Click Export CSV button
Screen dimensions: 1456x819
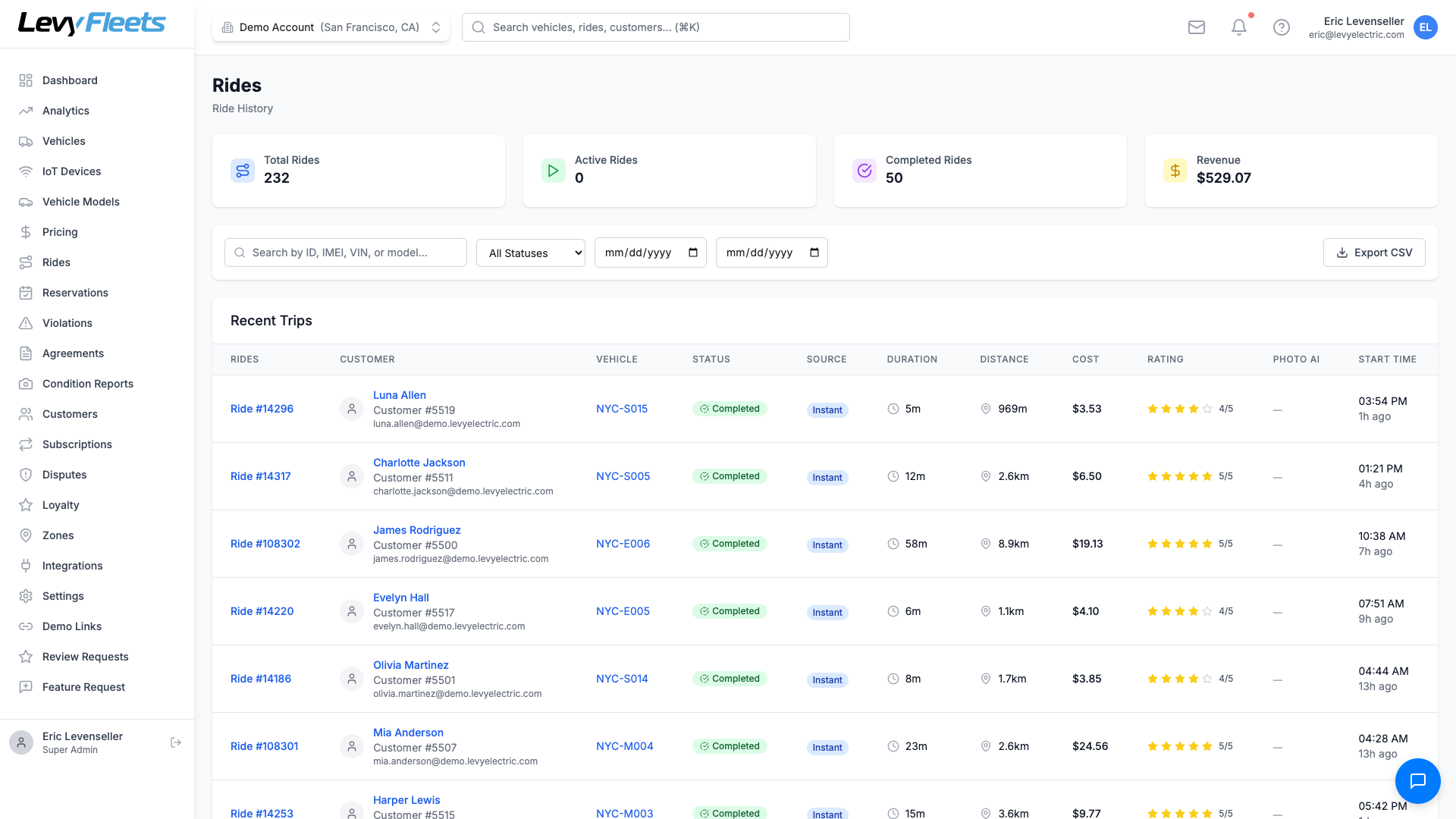(1374, 253)
